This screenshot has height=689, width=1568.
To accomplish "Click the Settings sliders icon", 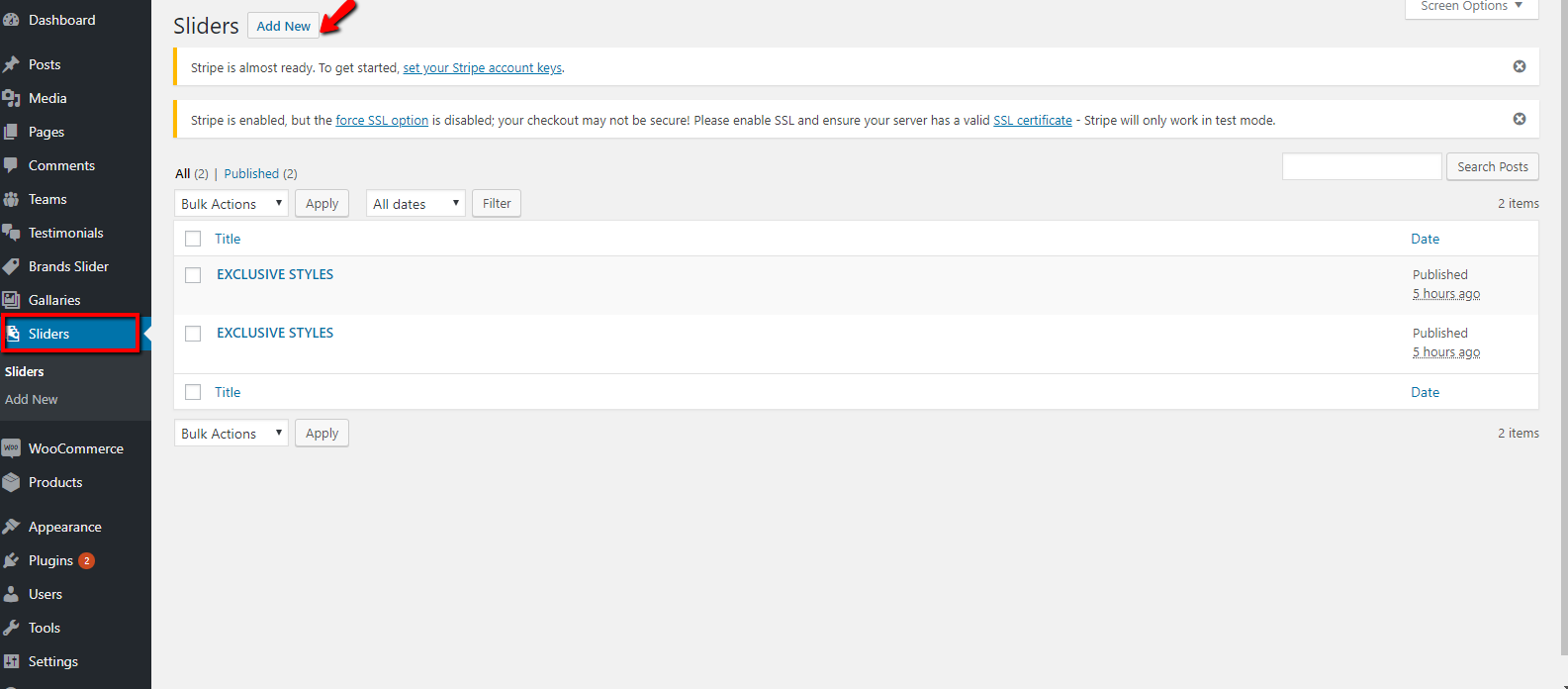I will point(11,661).
